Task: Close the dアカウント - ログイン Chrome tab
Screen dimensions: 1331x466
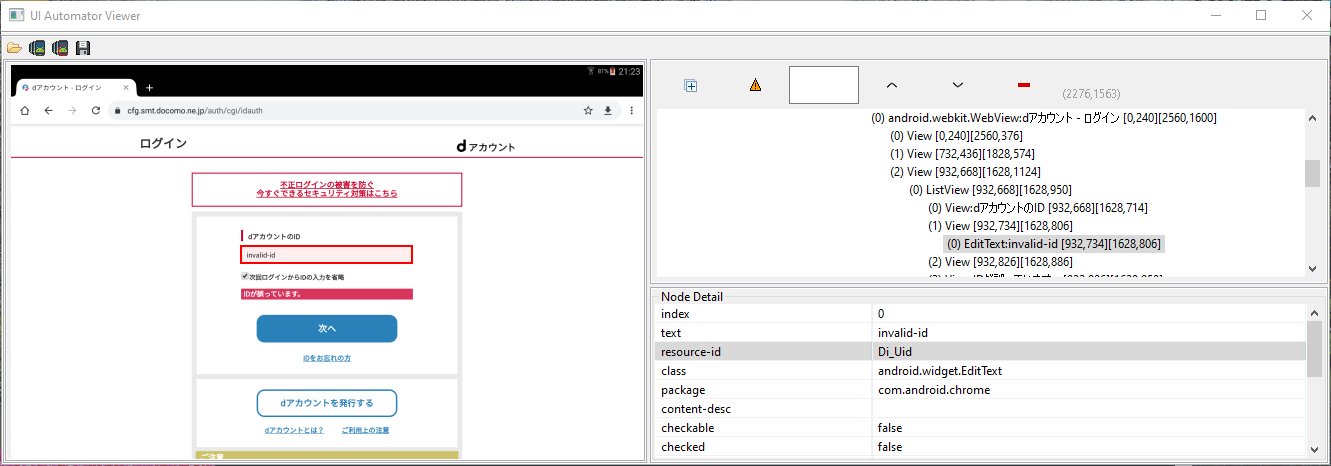Action: pos(124,88)
